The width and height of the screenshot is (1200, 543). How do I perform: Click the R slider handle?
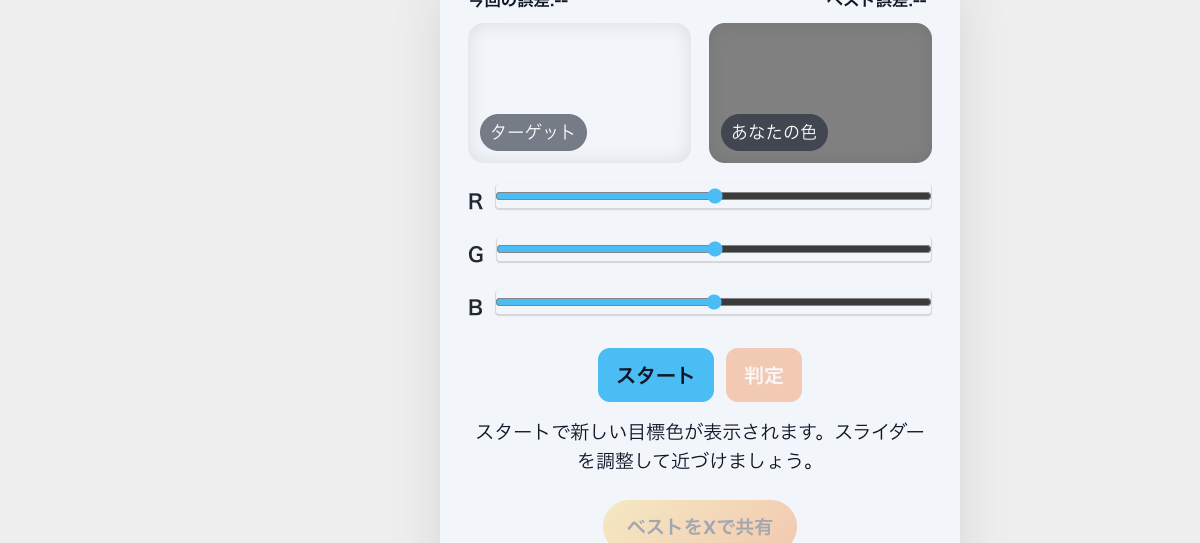pyautogui.click(x=715, y=196)
